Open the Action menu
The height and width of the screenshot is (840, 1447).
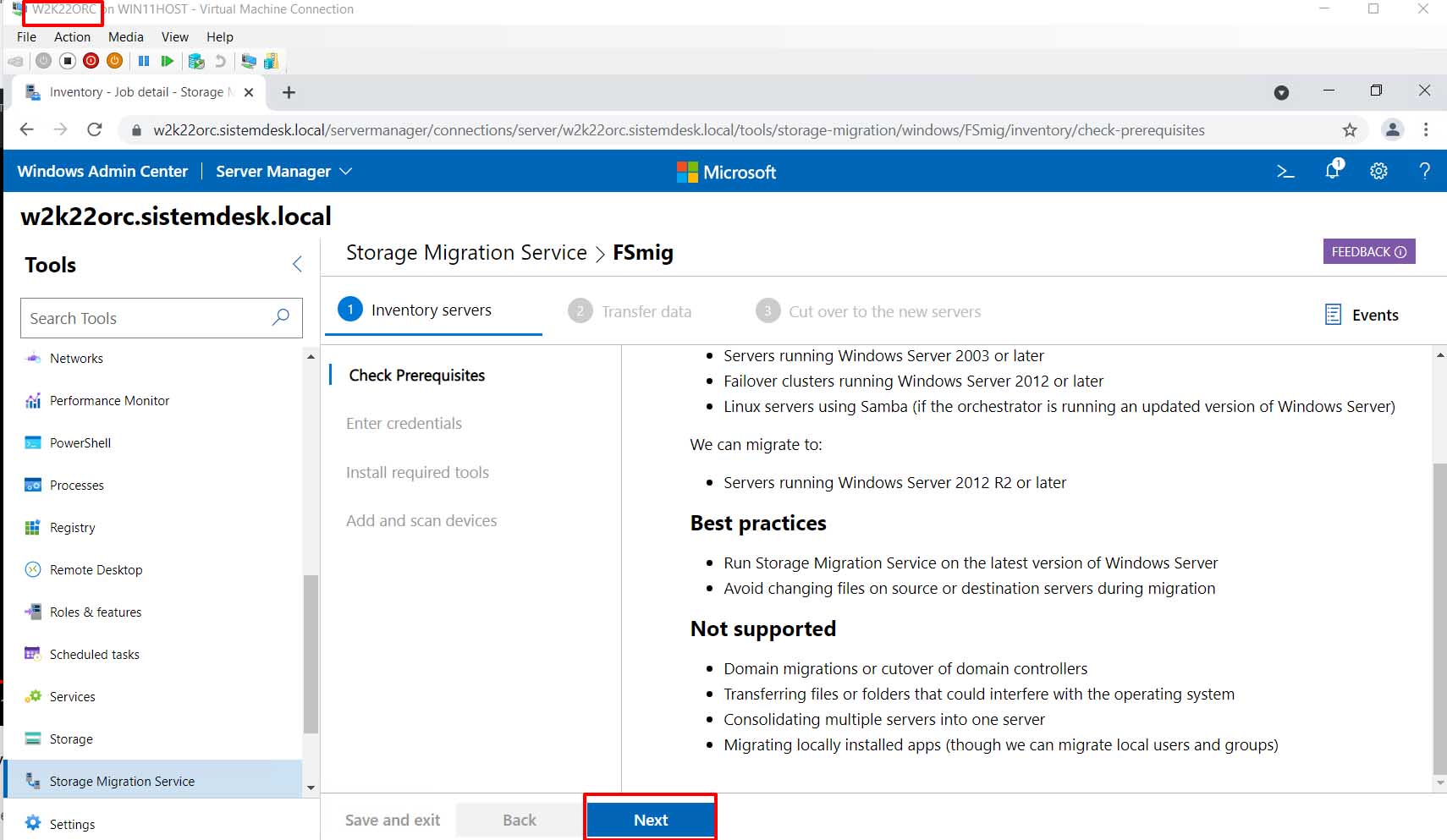[72, 37]
